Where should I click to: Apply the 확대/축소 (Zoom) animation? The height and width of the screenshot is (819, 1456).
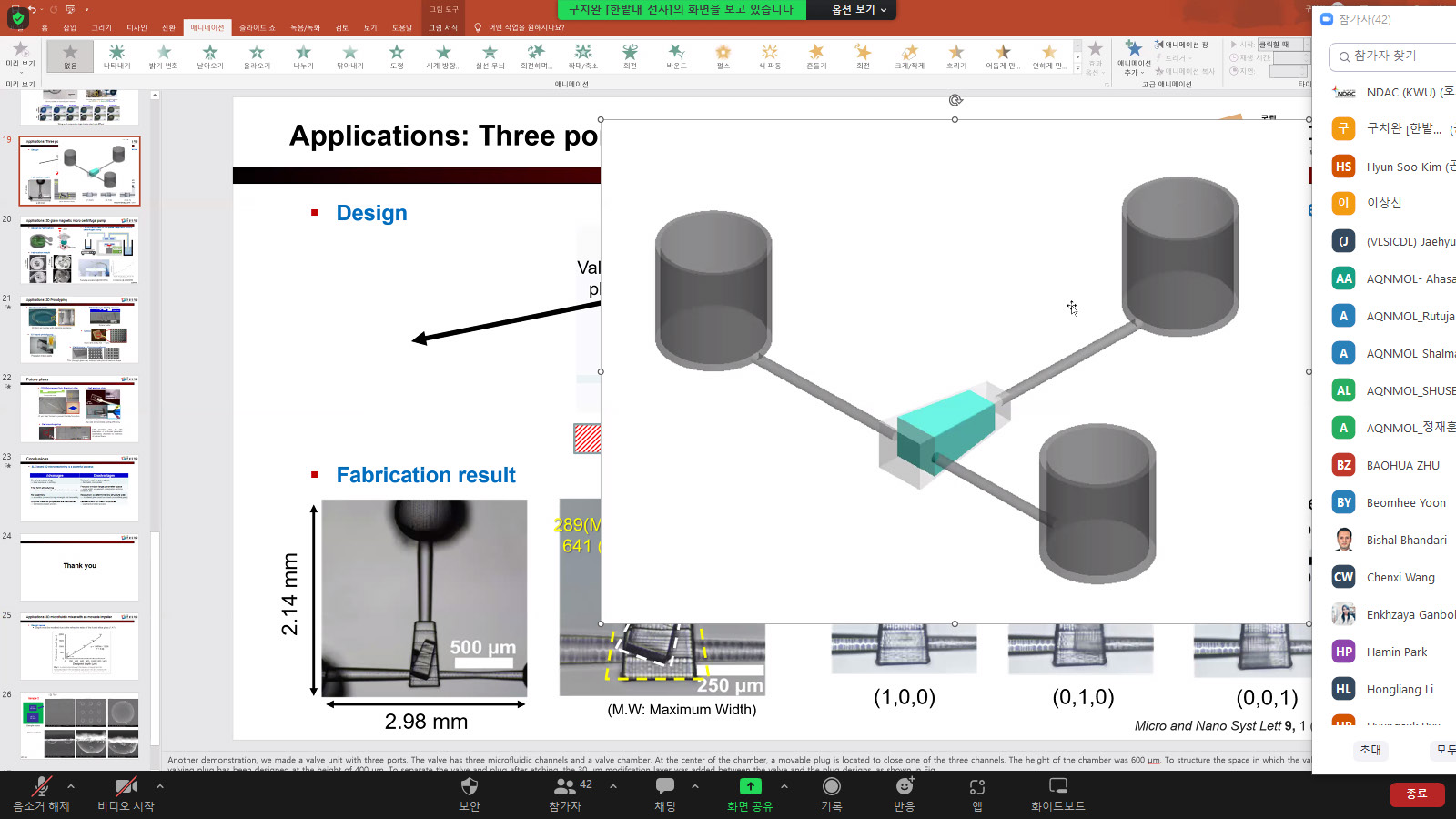tap(583, 56)
